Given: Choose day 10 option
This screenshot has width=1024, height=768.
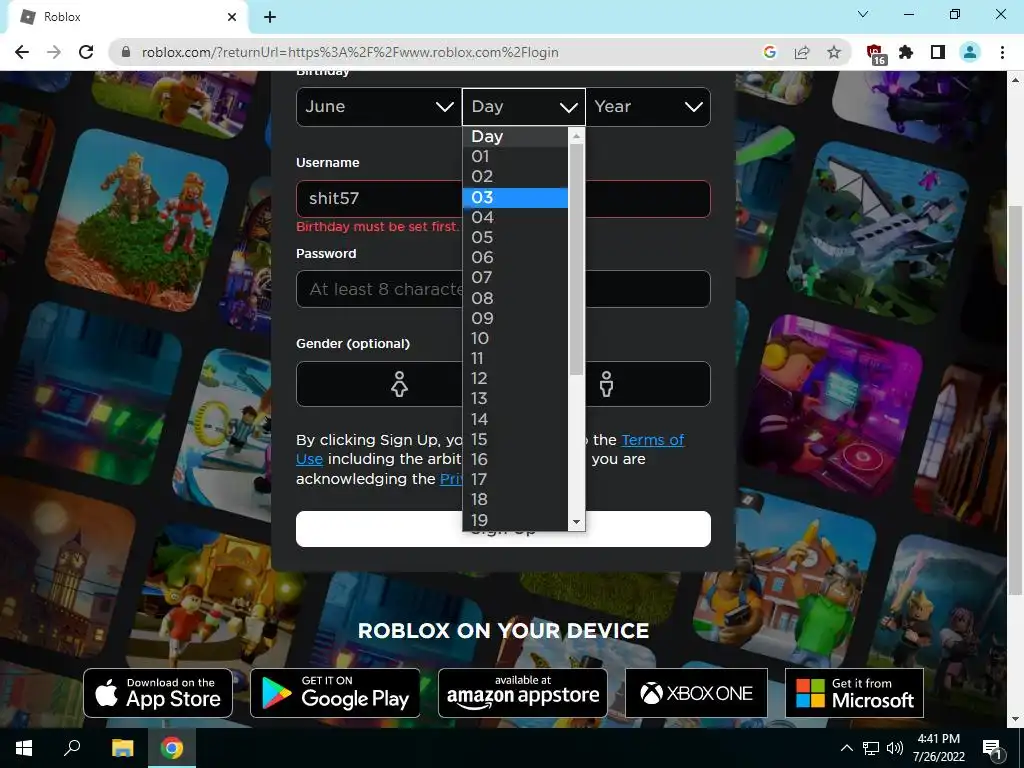Looking at the screenshot, I should pyautogui.click(x=515, y=338).
